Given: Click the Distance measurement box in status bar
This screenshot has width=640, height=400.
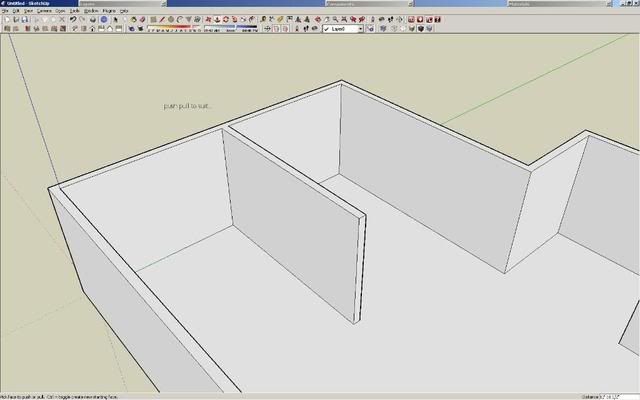Looking at the screenshot, I should pyautogui.click(x=619, y=397).
